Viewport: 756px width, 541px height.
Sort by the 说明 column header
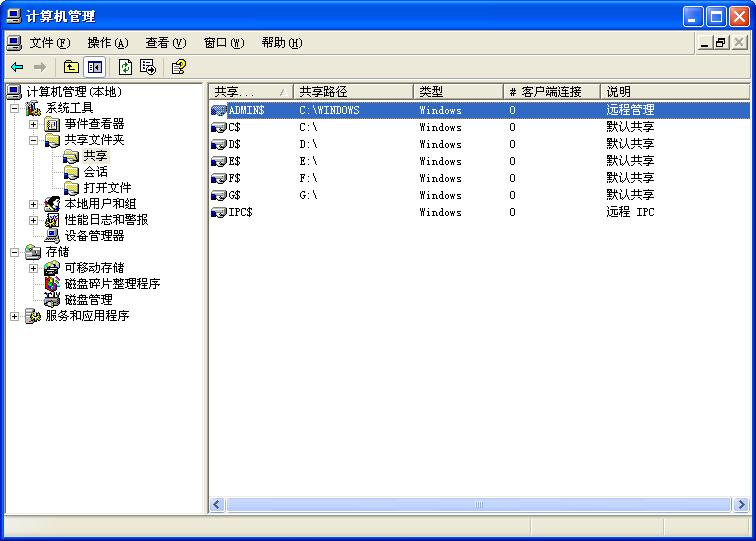[x=675, y=92]
